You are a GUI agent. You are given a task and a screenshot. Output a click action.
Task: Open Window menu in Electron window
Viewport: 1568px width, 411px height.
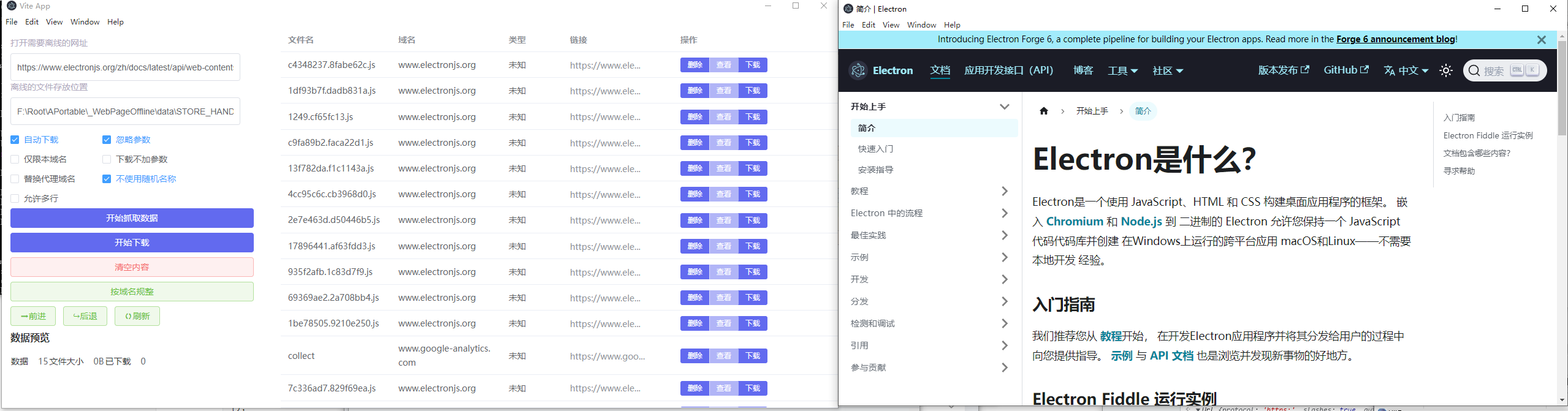tap(921, 25)
